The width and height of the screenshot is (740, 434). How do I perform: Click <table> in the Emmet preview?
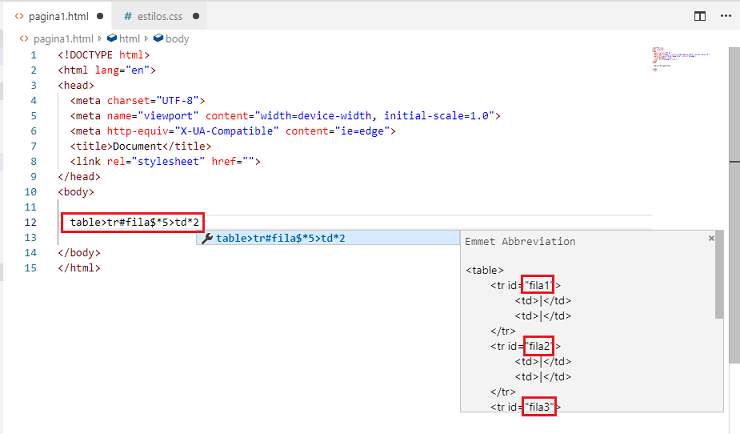[485, 270]
